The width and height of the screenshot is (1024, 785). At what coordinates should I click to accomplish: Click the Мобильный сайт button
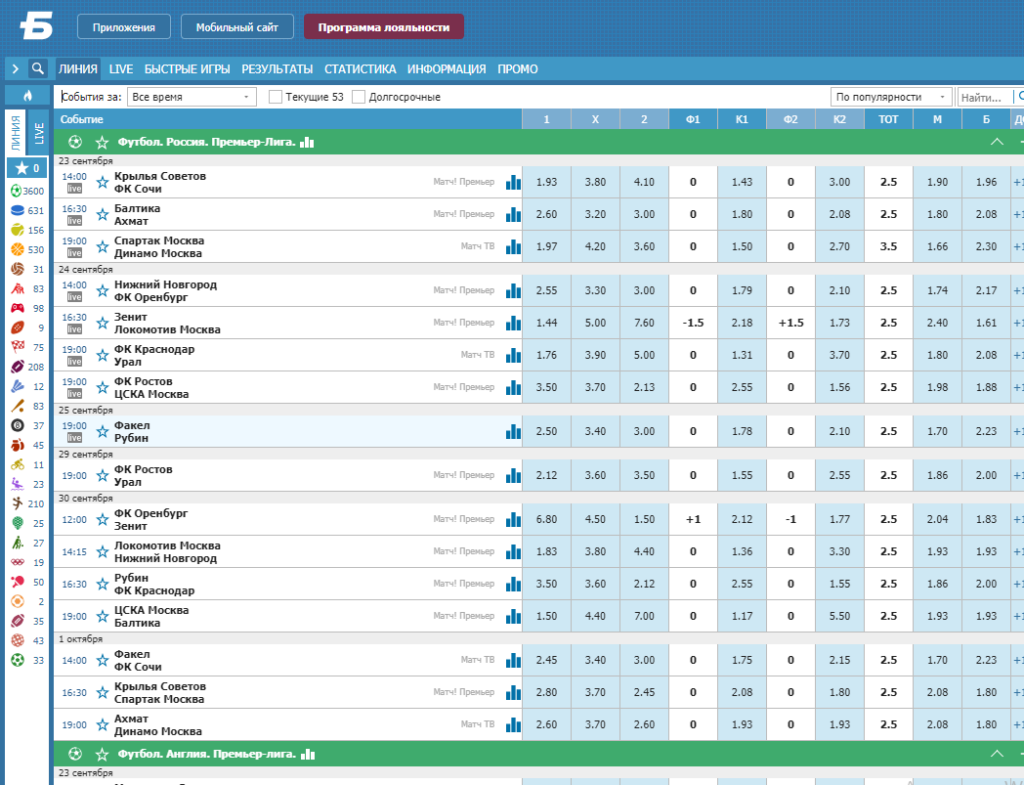coord(237,27)
